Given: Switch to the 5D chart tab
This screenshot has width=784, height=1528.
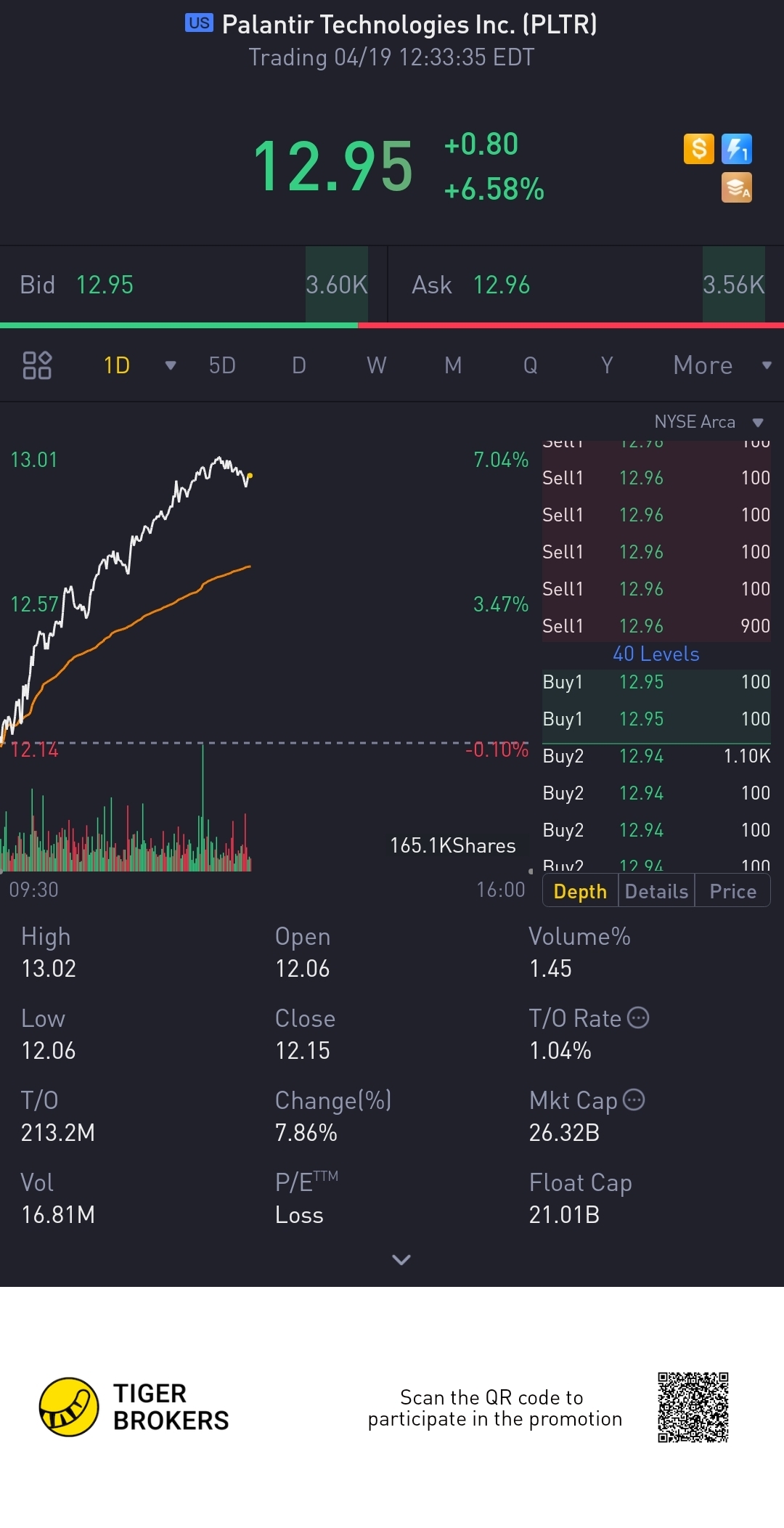Looking at the screenshot, I should point(222,365).
